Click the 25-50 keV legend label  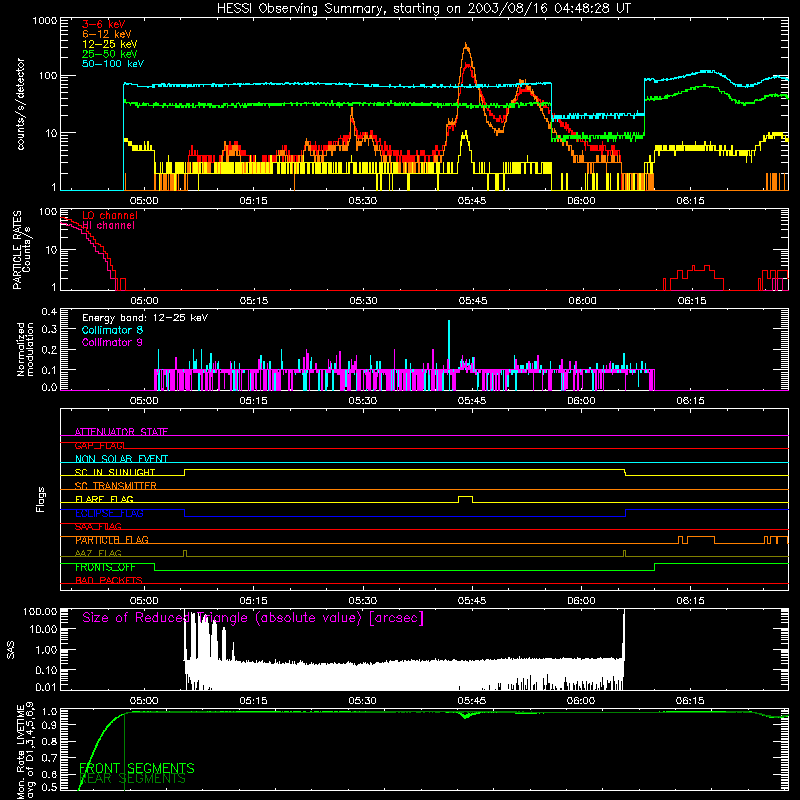click(109, 54)
